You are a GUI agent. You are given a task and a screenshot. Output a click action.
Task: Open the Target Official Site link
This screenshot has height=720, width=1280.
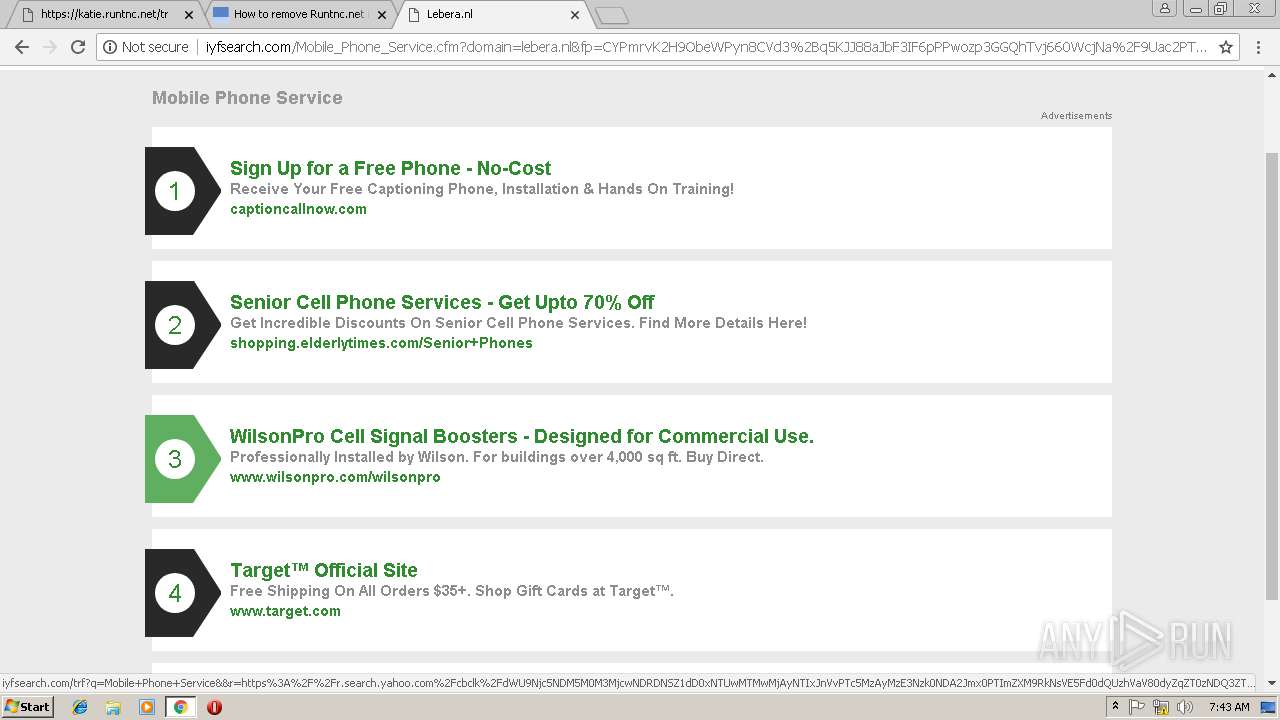click(x=324, y=570)
